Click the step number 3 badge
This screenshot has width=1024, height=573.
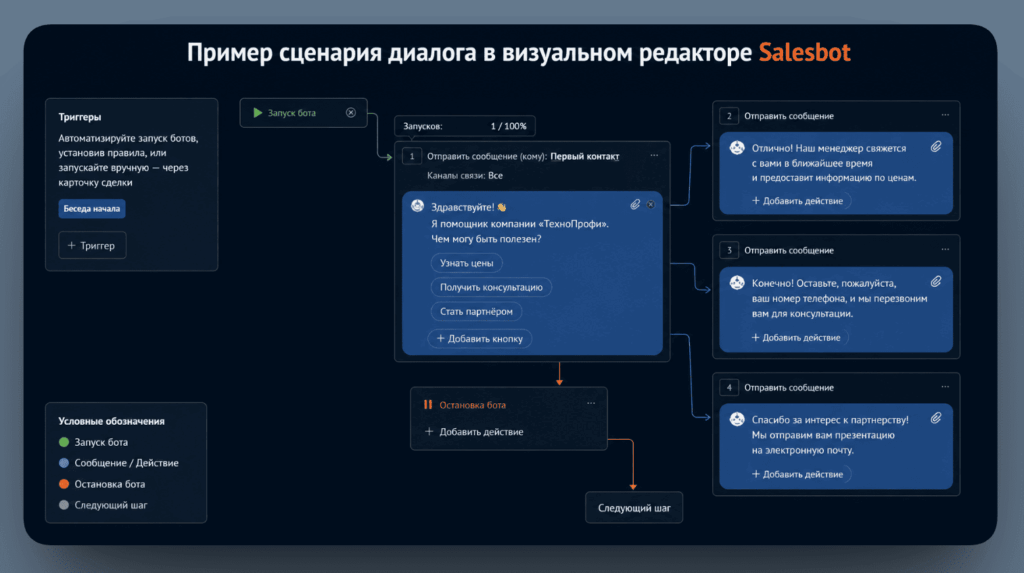coord(729,250)
